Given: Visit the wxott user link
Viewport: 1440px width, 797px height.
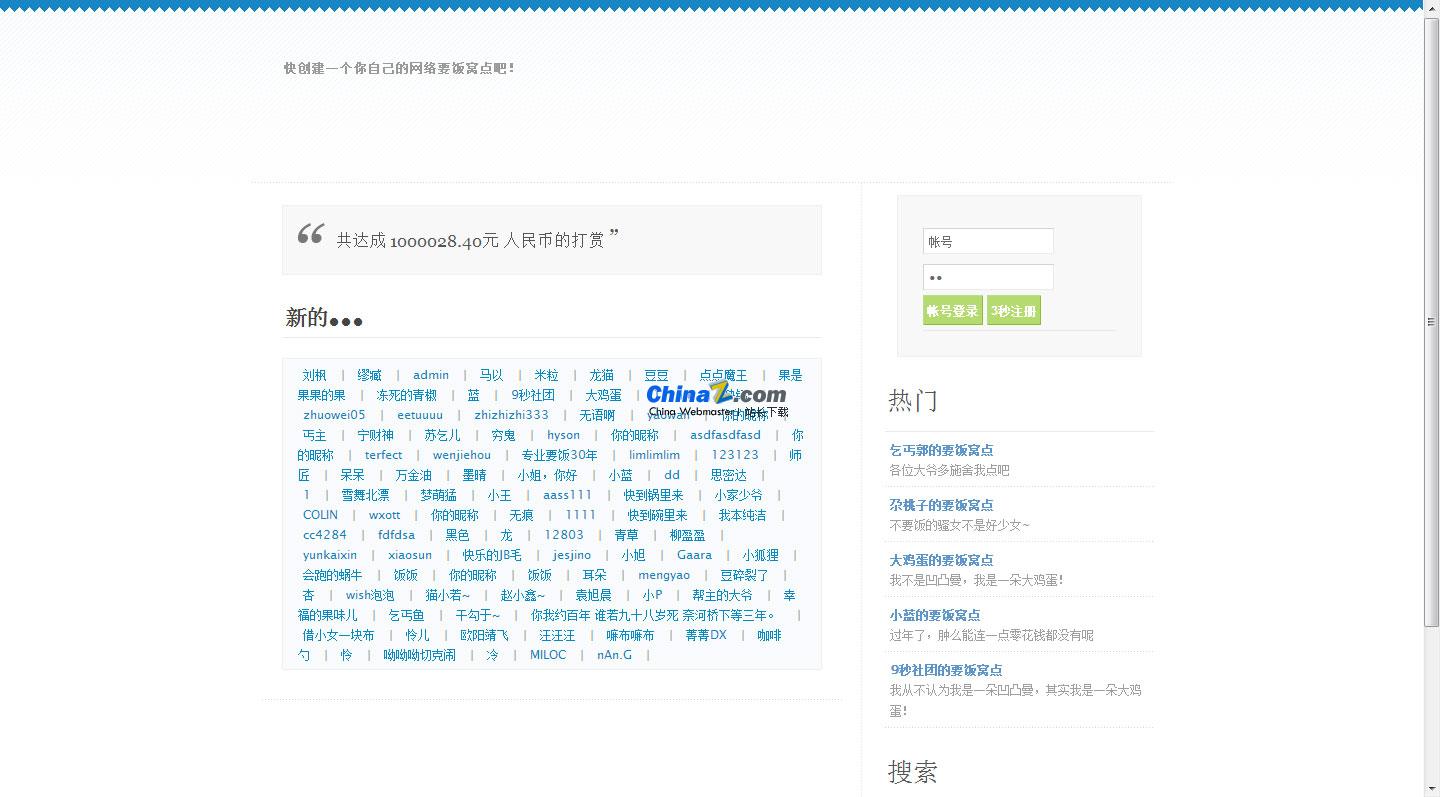Looking at the screenshot, I should (x=384, y=515).
